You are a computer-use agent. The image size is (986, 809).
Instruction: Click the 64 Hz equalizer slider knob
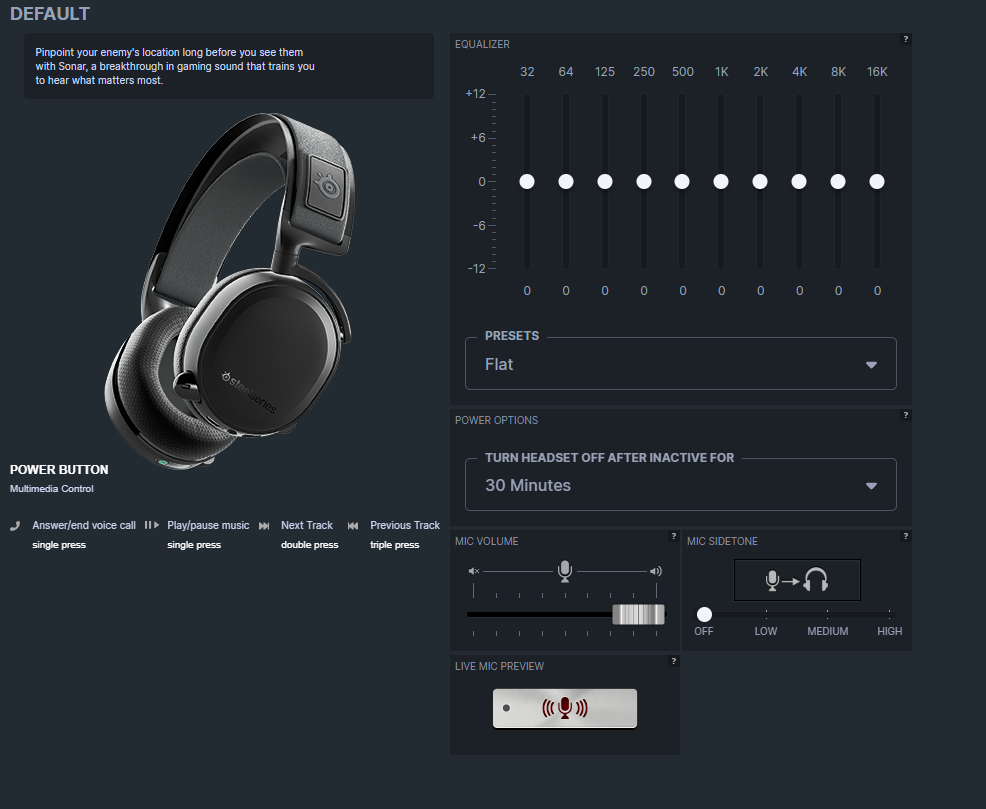click(566, 182)
